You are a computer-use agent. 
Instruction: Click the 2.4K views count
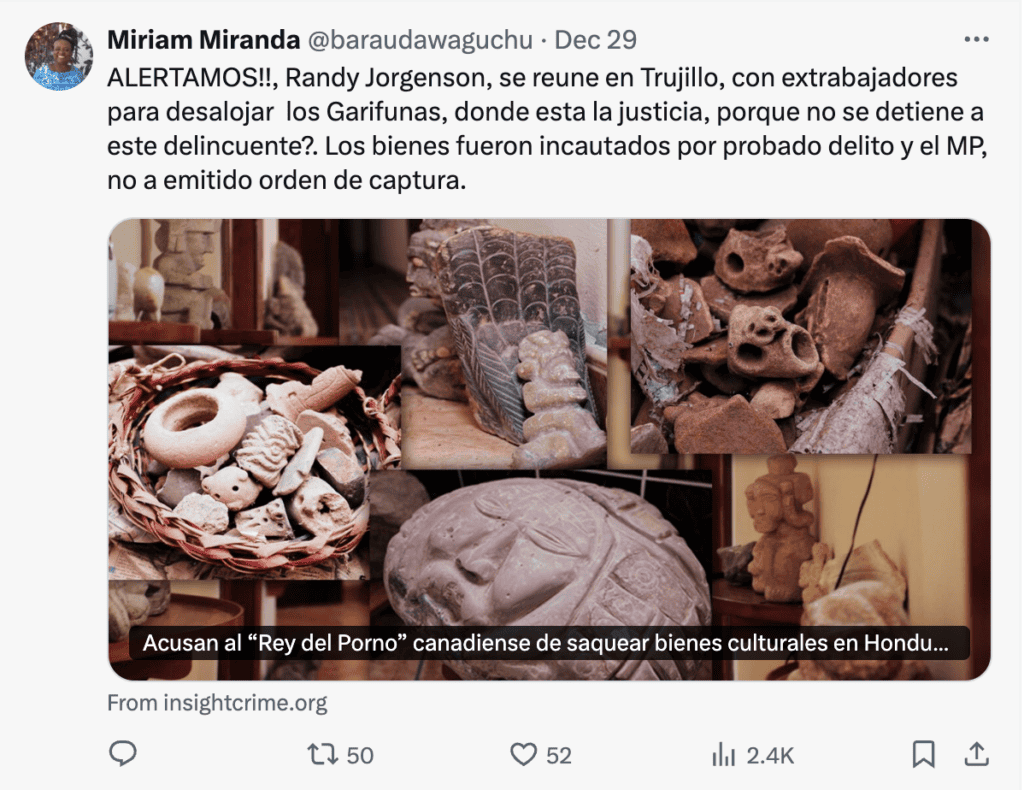pyautogui.click(x=770, y=755)
